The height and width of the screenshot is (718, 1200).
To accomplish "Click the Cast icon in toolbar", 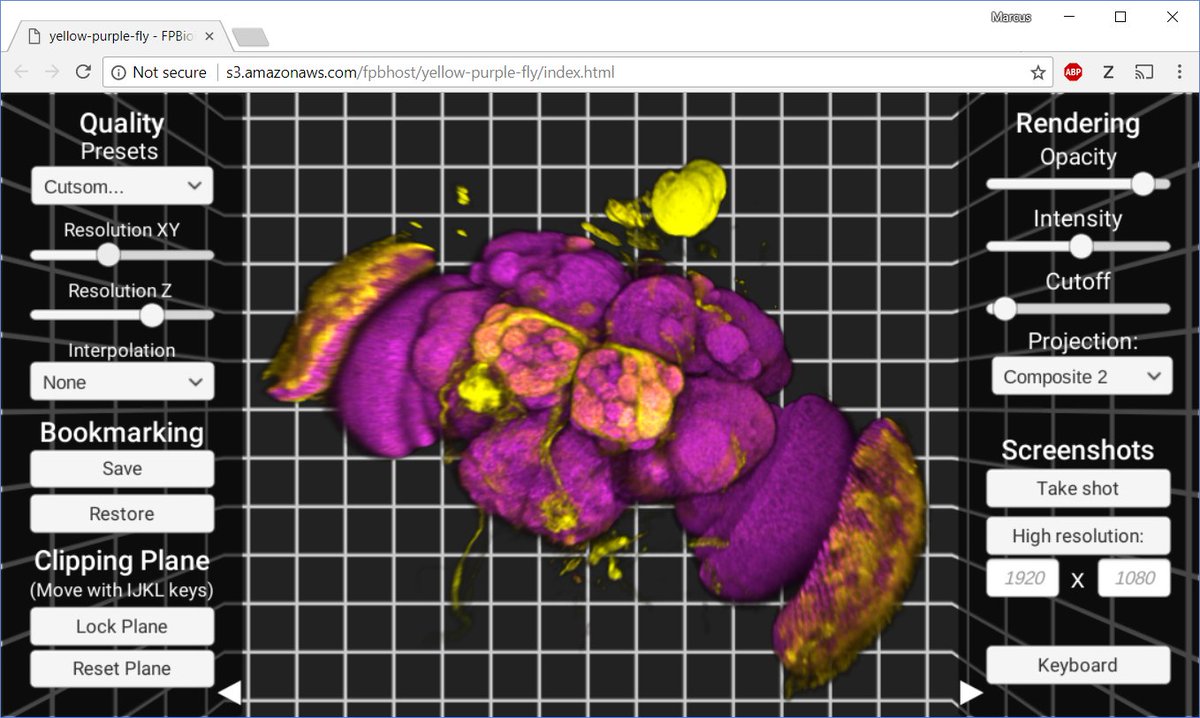I will pos(1143,72).
